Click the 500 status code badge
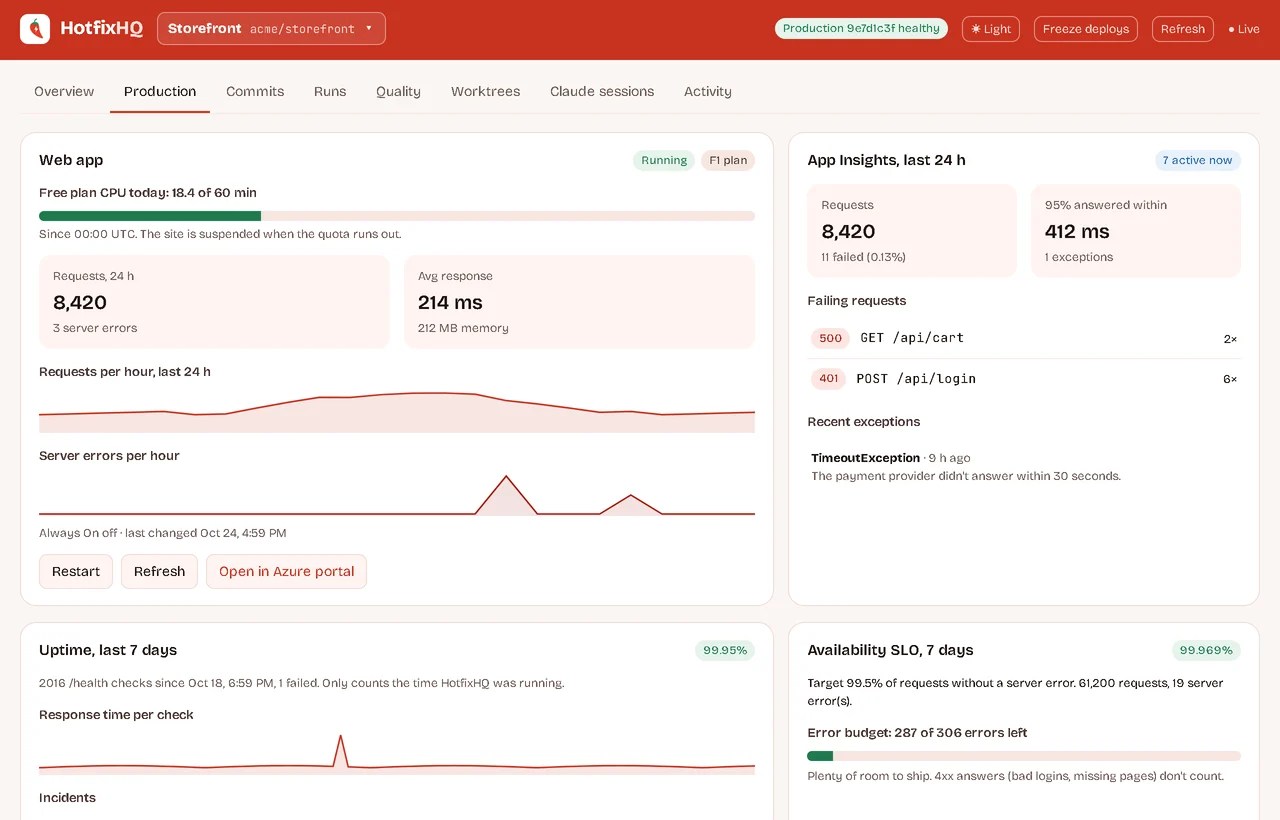Screen dimensions: 1280x820 pyautogui.click(x=830, y=338)
